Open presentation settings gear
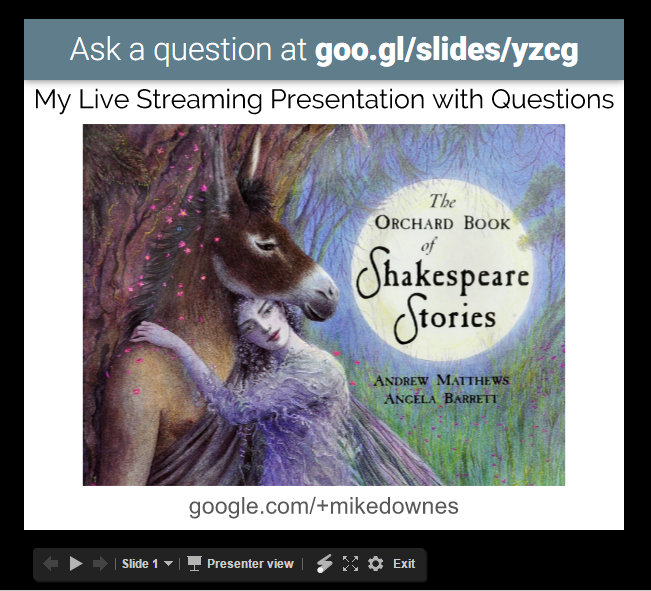 pos(376,564)
